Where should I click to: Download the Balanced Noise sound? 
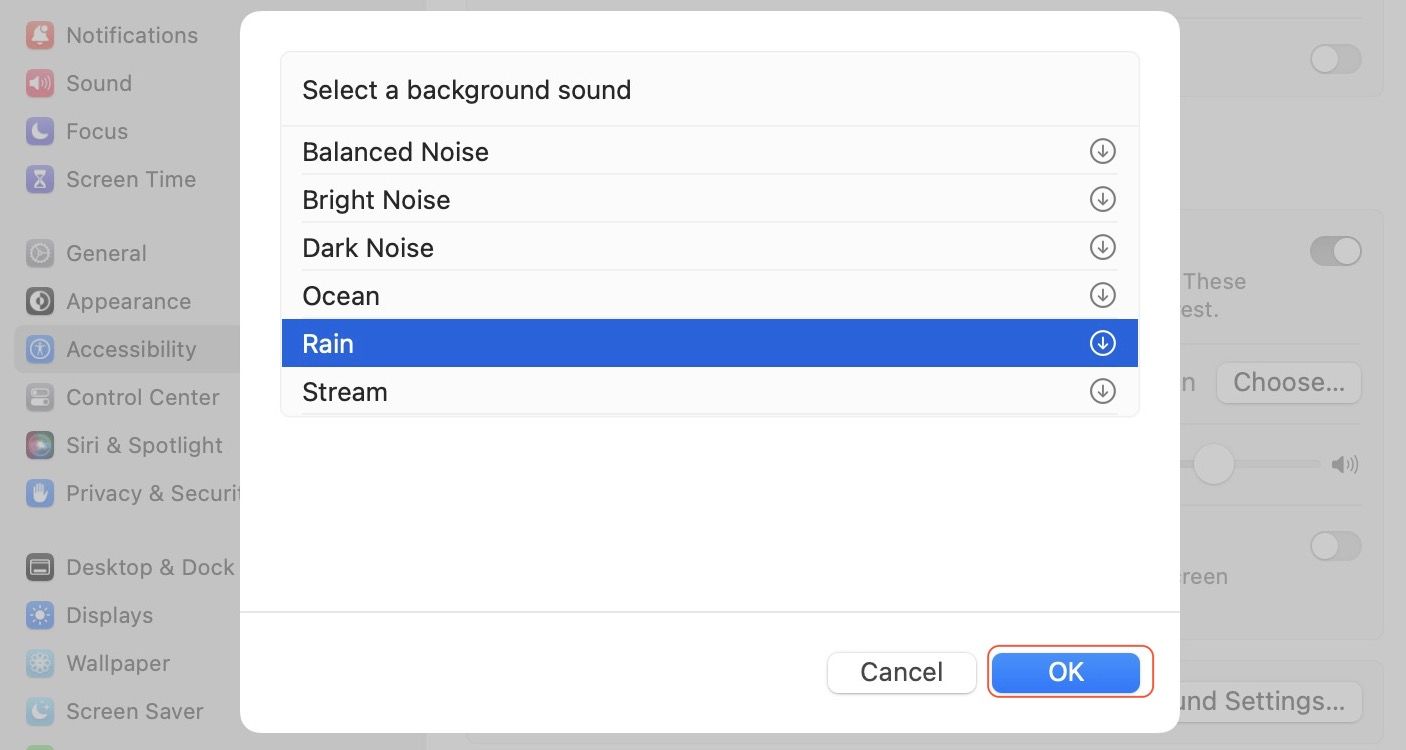[1102, 151]
